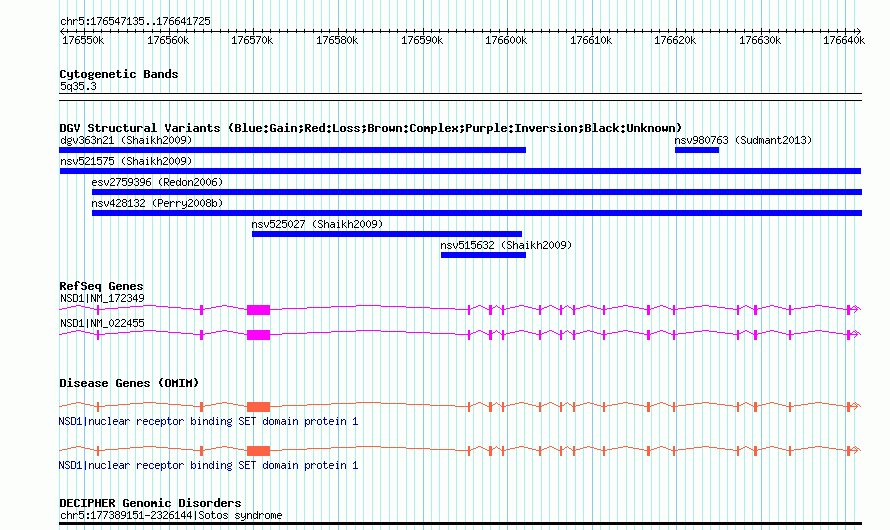
Task: Click the DGV Structural Variants track title
Action: tap(370, 128)
